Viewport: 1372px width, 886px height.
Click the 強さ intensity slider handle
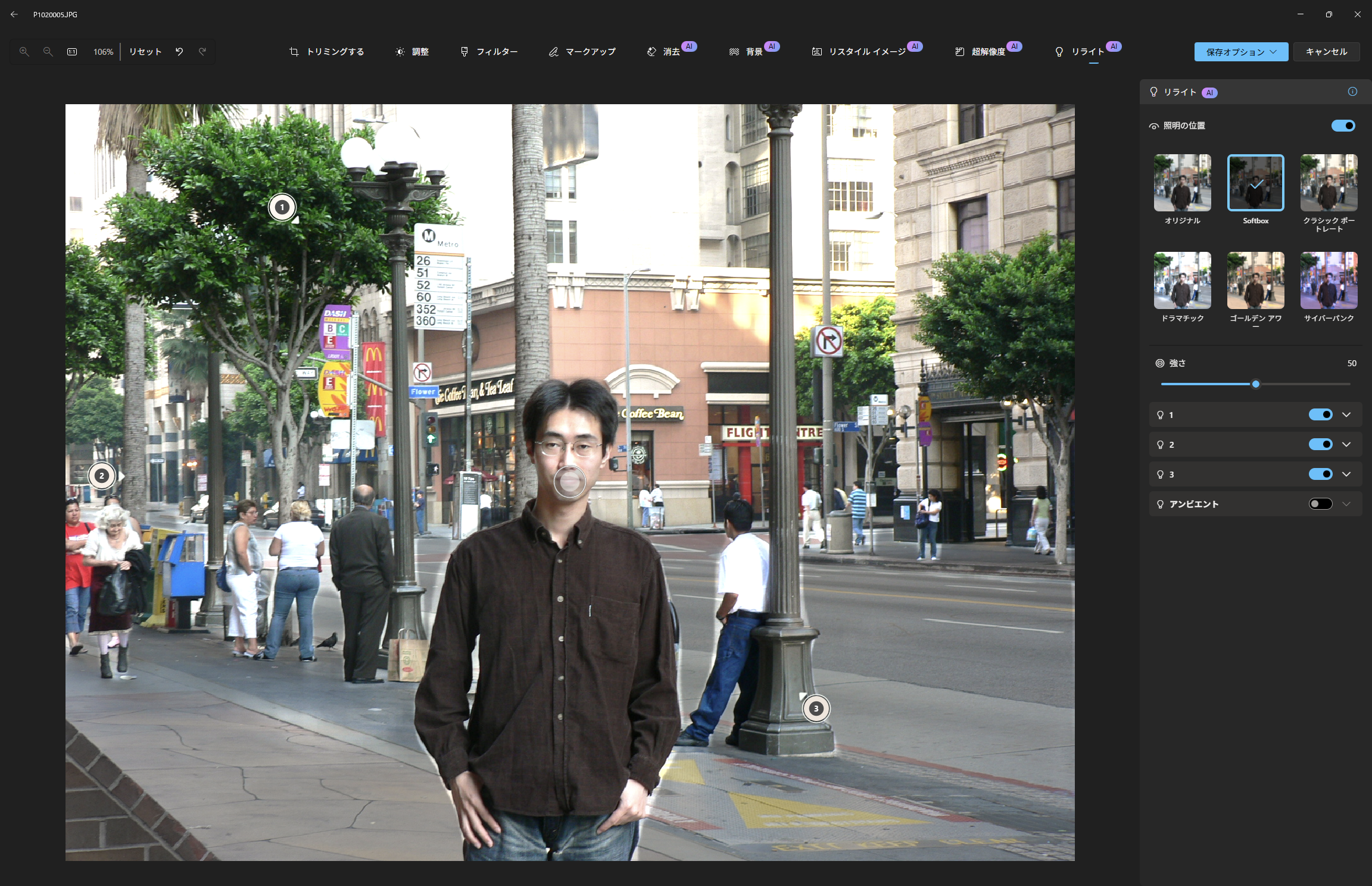[x=1256, y=384]
